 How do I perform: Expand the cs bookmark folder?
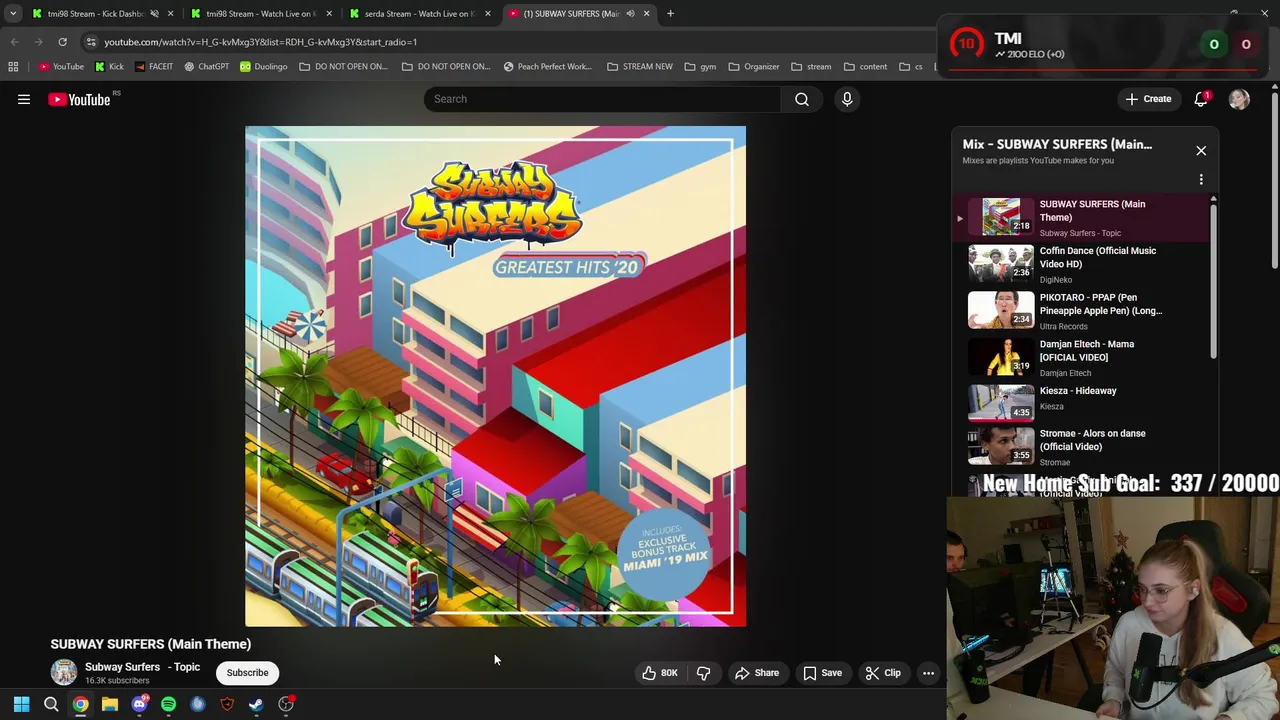[910, 67]
